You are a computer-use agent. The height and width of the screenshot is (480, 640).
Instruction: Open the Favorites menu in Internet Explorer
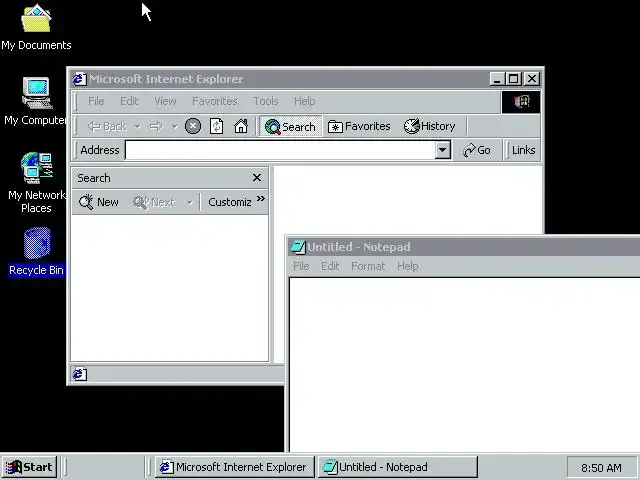215,101
